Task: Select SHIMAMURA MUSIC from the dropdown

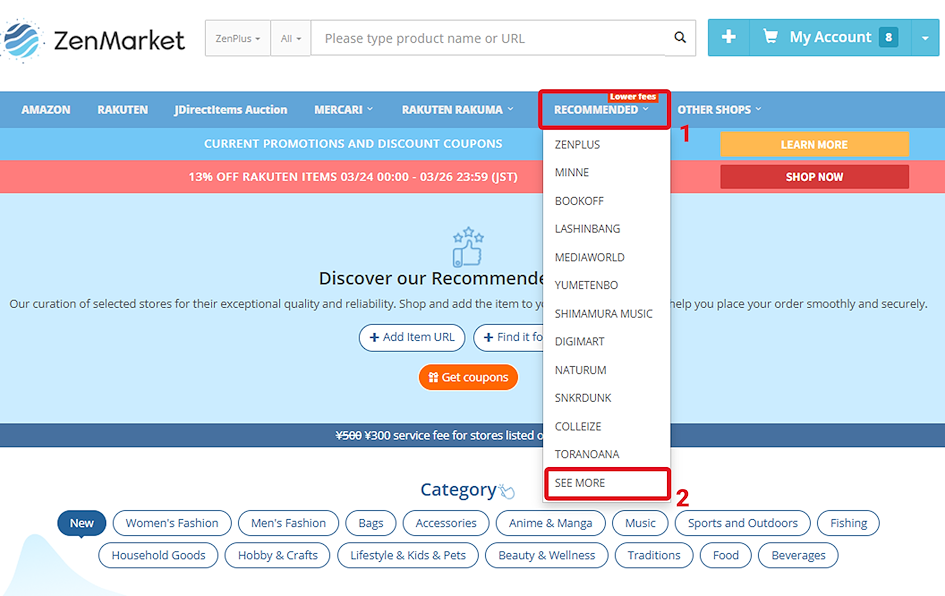Action: (x=606, y=313)
